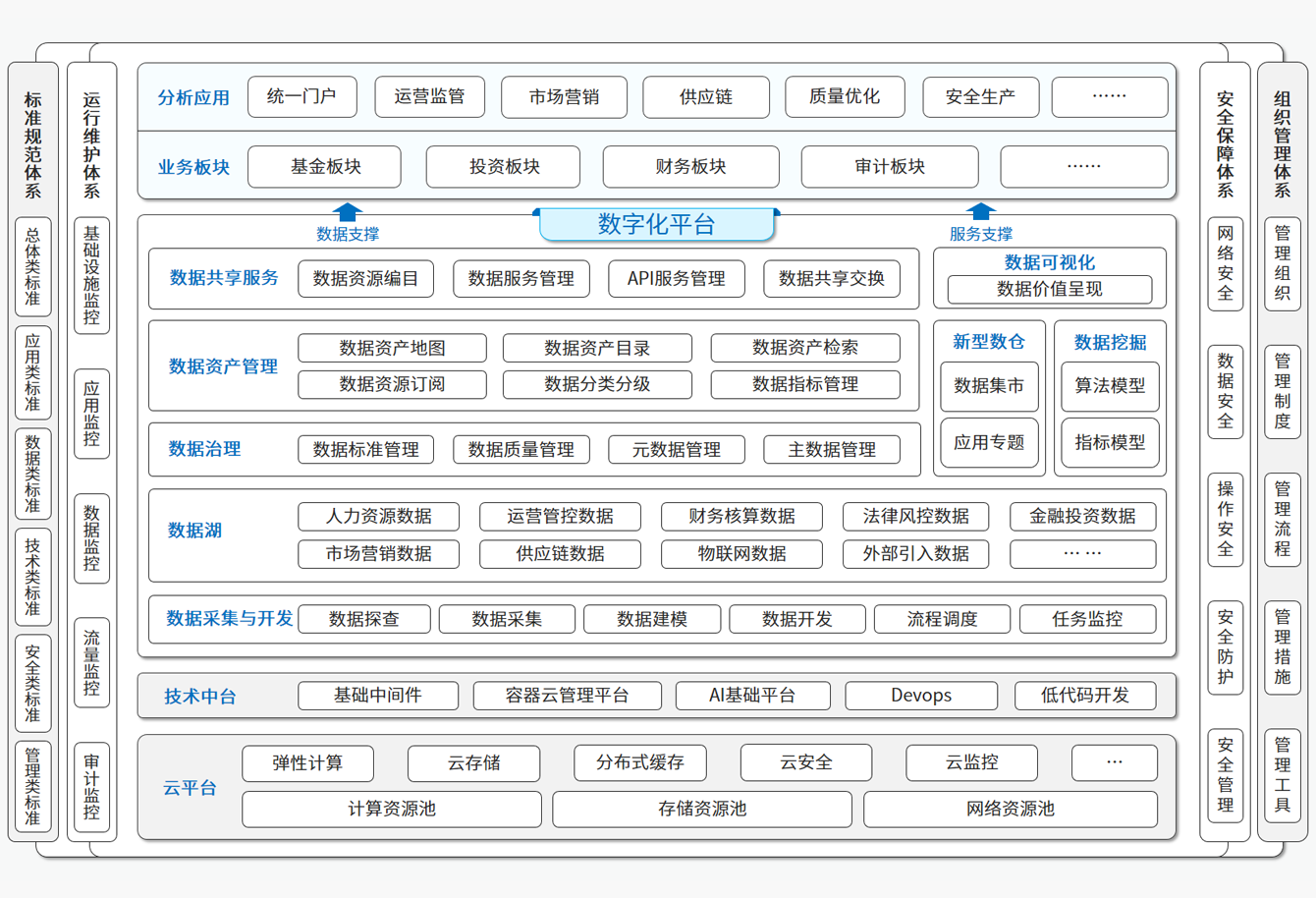Select the 流程调度 box
The height and width of the screenshot is (898, 1316).
point(943,619)
